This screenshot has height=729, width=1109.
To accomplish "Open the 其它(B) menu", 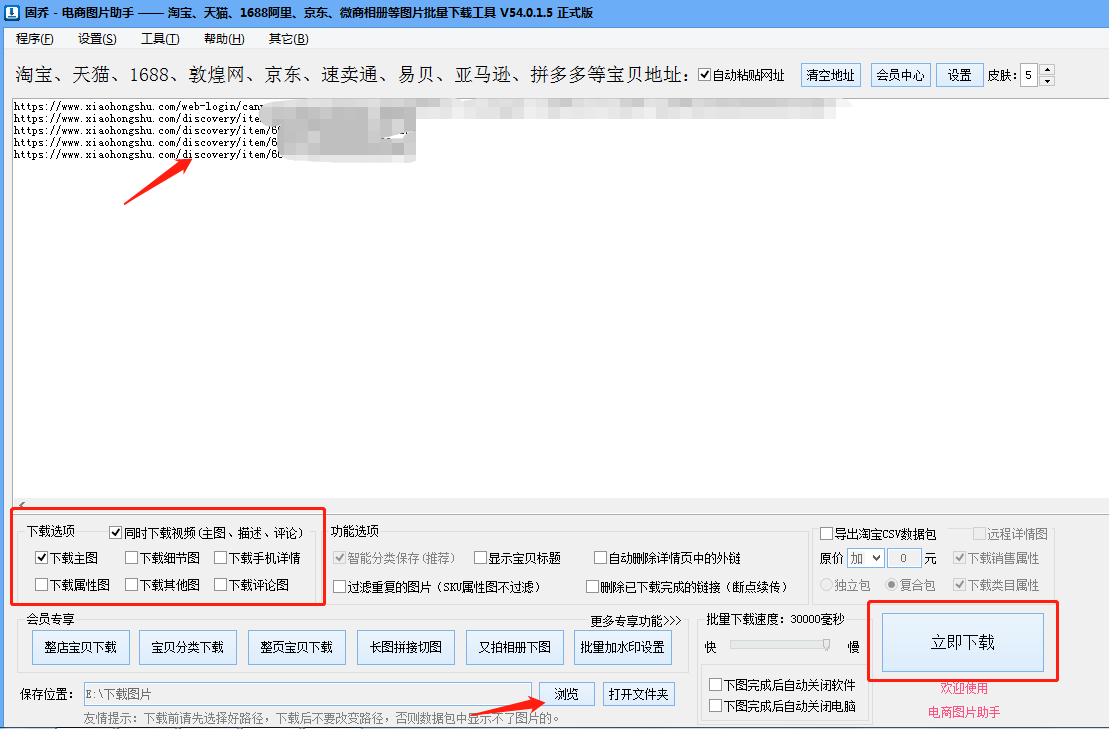I will tap(289, 38).
